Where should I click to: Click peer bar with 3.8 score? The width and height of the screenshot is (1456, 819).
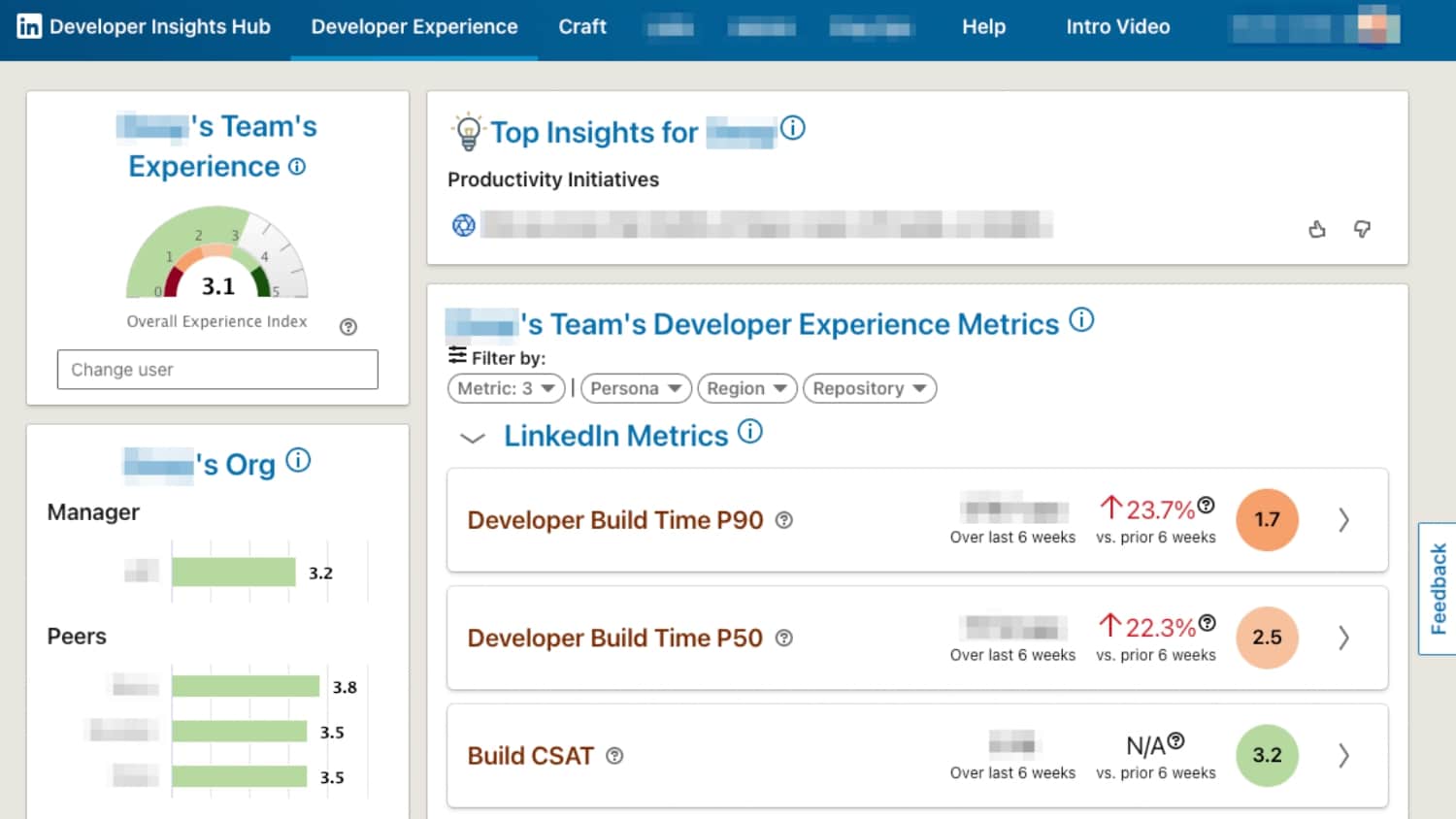[x=246, y=686]
